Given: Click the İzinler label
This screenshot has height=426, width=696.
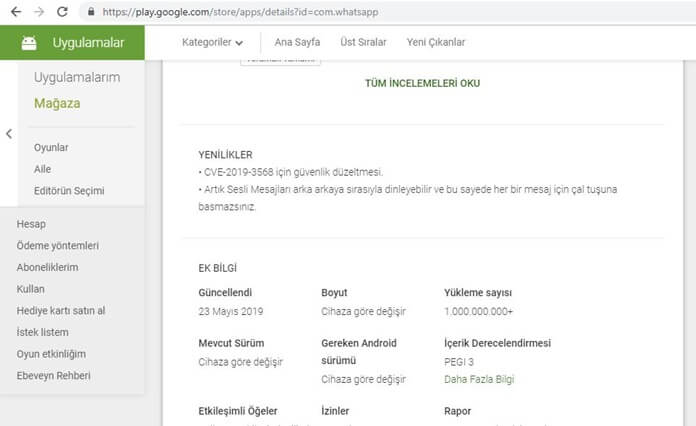Looking at the screenshot, I should pos(335,411).
